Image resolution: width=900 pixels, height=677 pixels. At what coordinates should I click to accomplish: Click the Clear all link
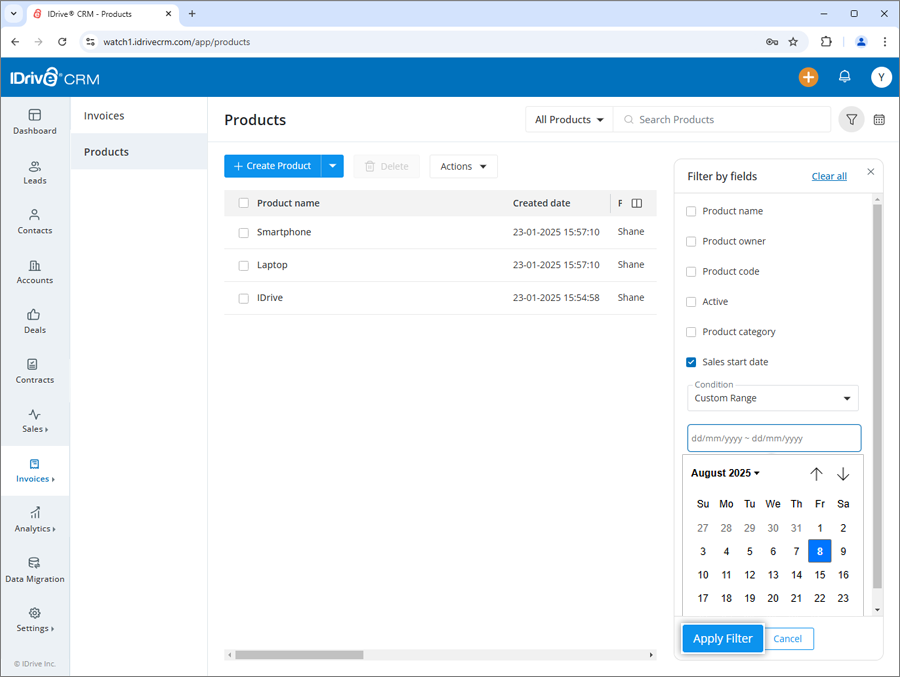pyautogui.click(x=829, y=175)
